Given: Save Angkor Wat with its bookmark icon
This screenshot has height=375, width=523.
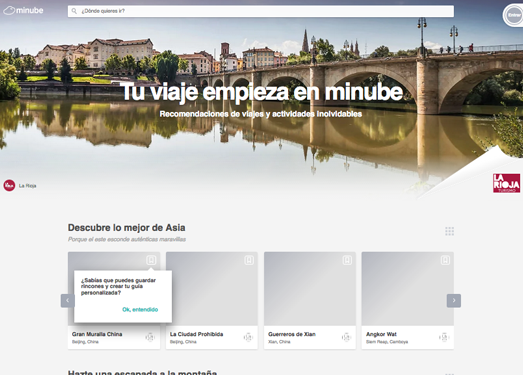Looking at the screenshot, I should tap(445, 260).
